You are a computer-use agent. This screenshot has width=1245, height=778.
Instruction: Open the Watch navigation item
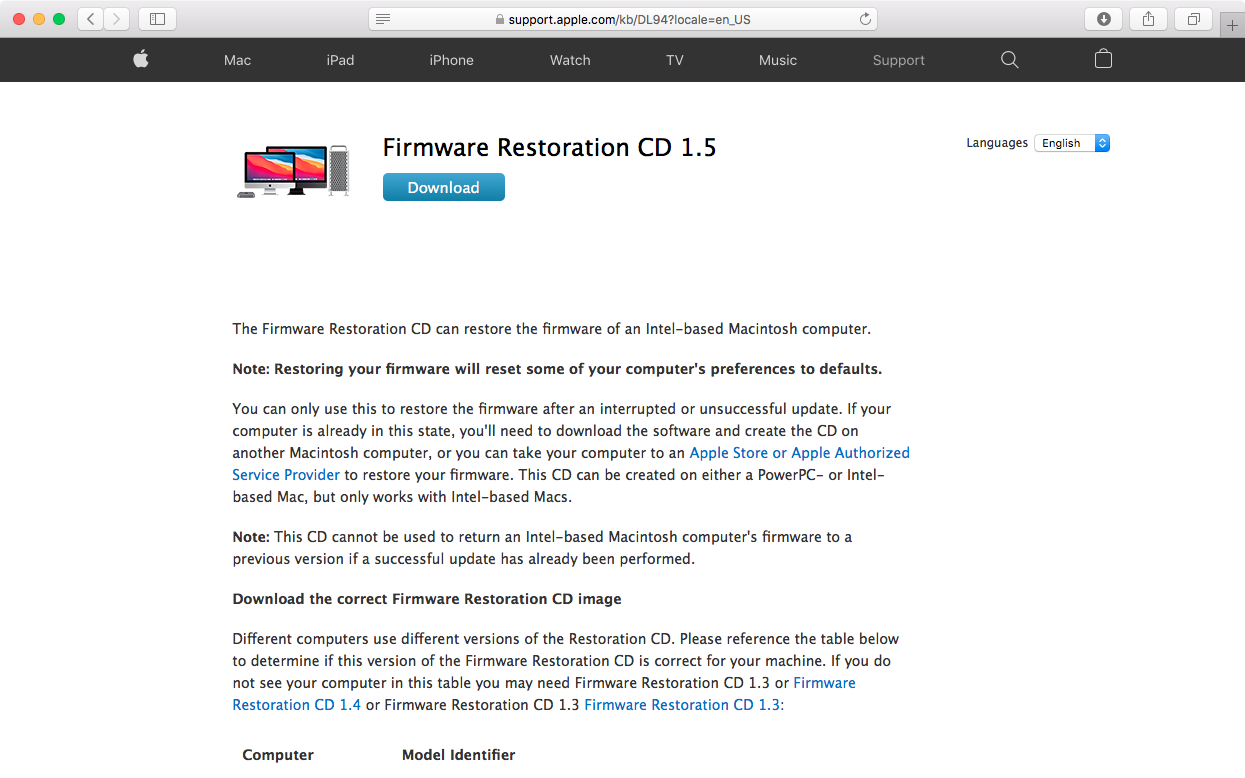click(x=570, y=60)
